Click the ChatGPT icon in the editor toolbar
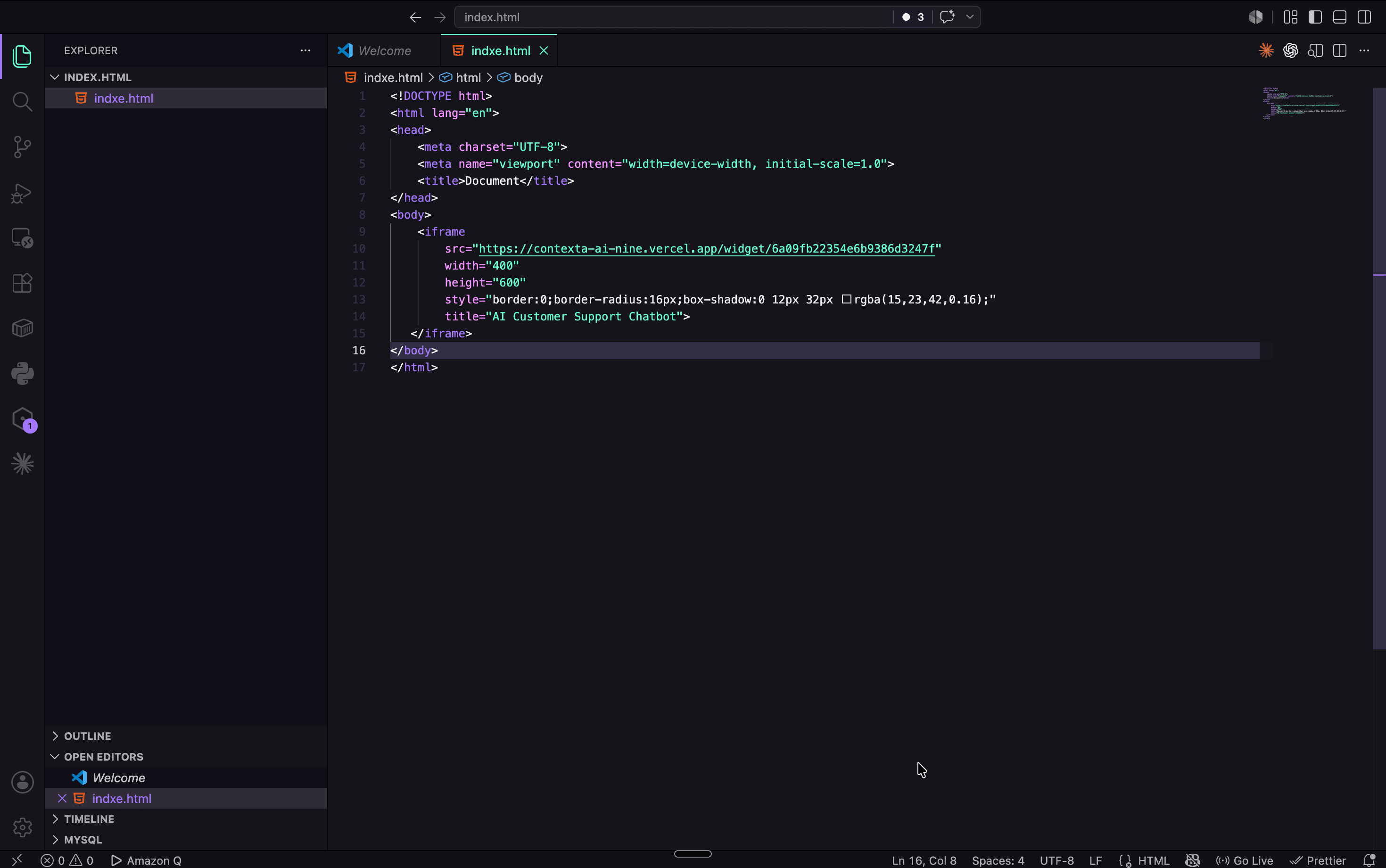Viewport: 1386px width, 868px height. (x=1291, y=50)
